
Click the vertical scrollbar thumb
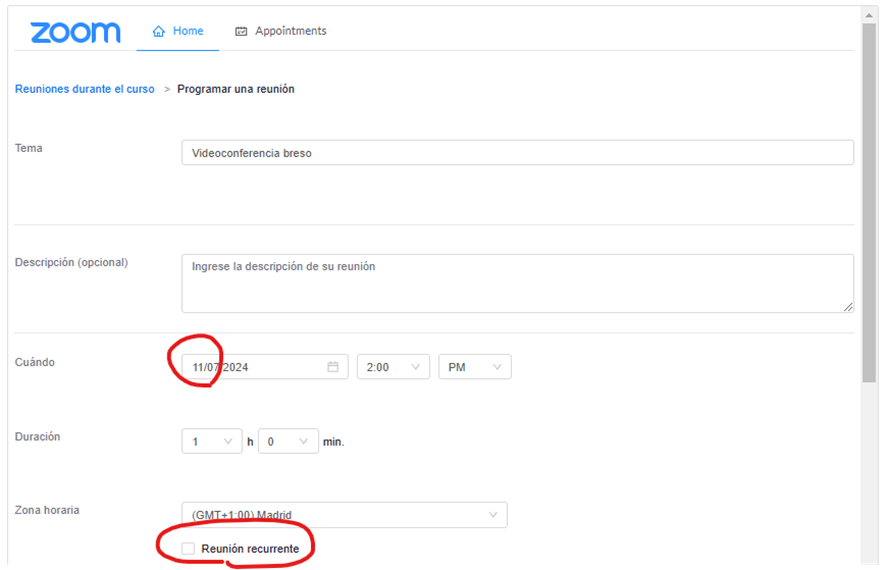[x=868, y=203]
